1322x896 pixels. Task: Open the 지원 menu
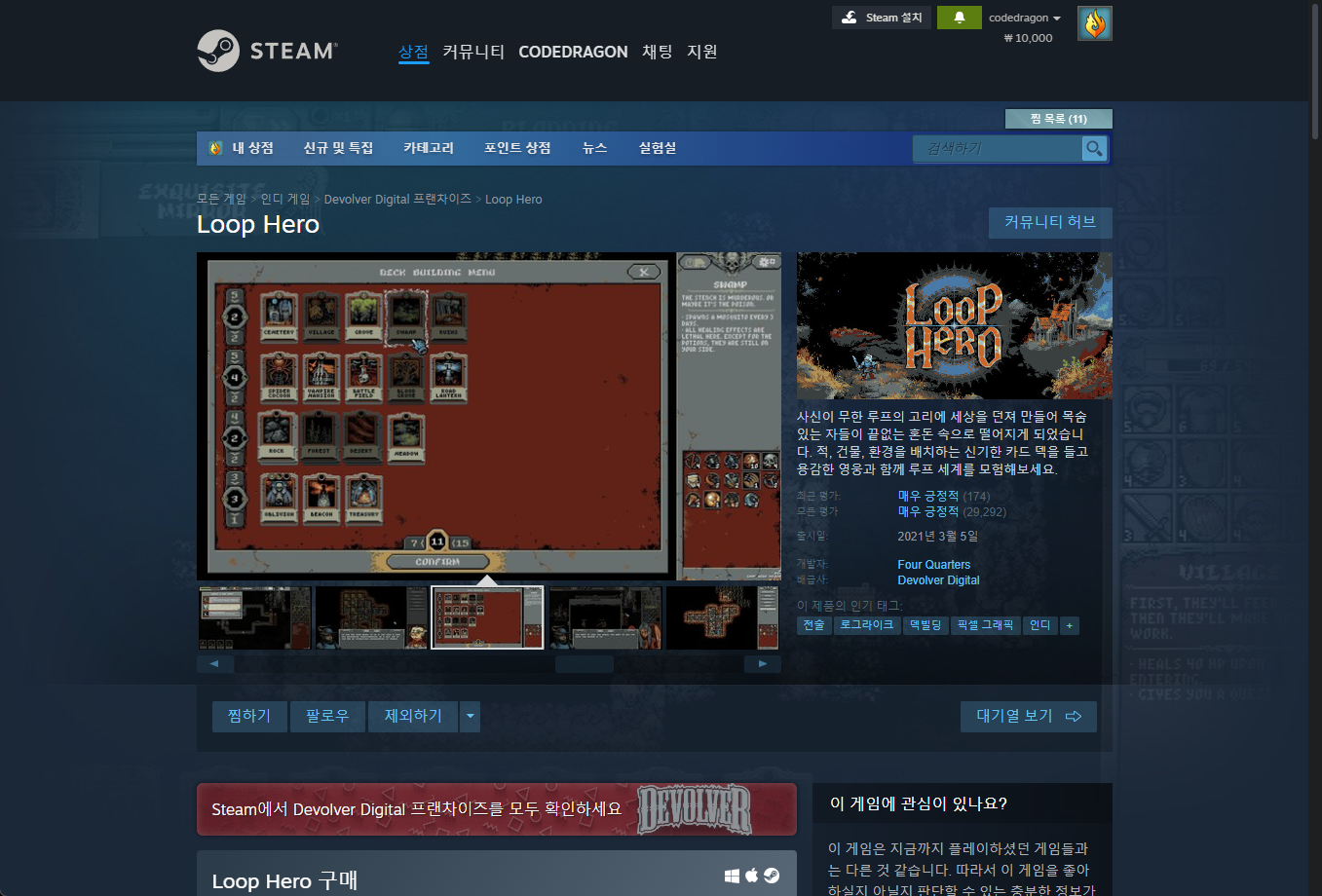coord(702,52)
